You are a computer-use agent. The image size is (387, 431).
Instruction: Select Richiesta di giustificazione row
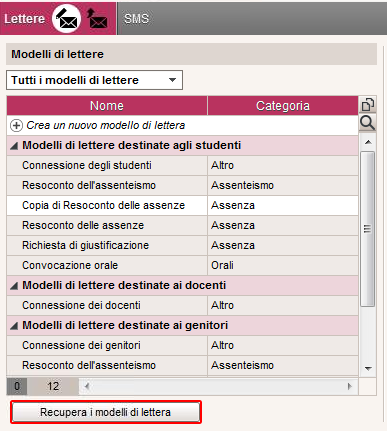[x=182, y=245]
